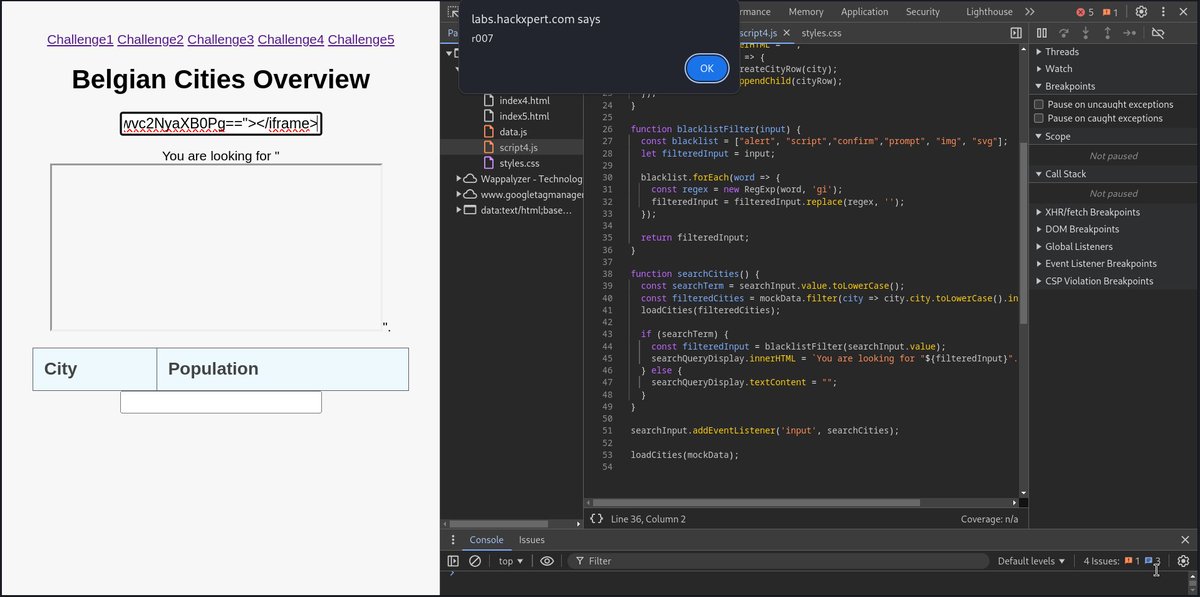Open styles.css in file tree

pyautogui.click(x=510, y=163)
